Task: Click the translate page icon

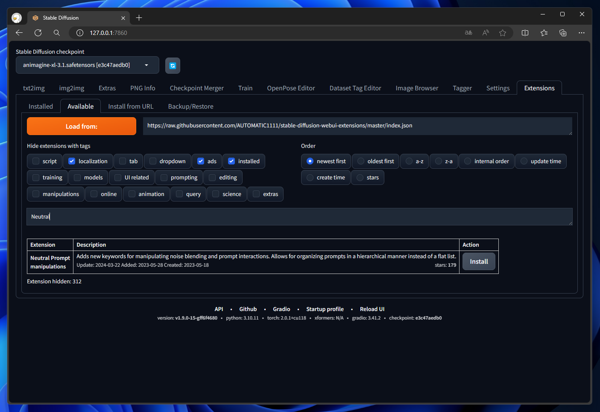Action: tap(468, 33)
